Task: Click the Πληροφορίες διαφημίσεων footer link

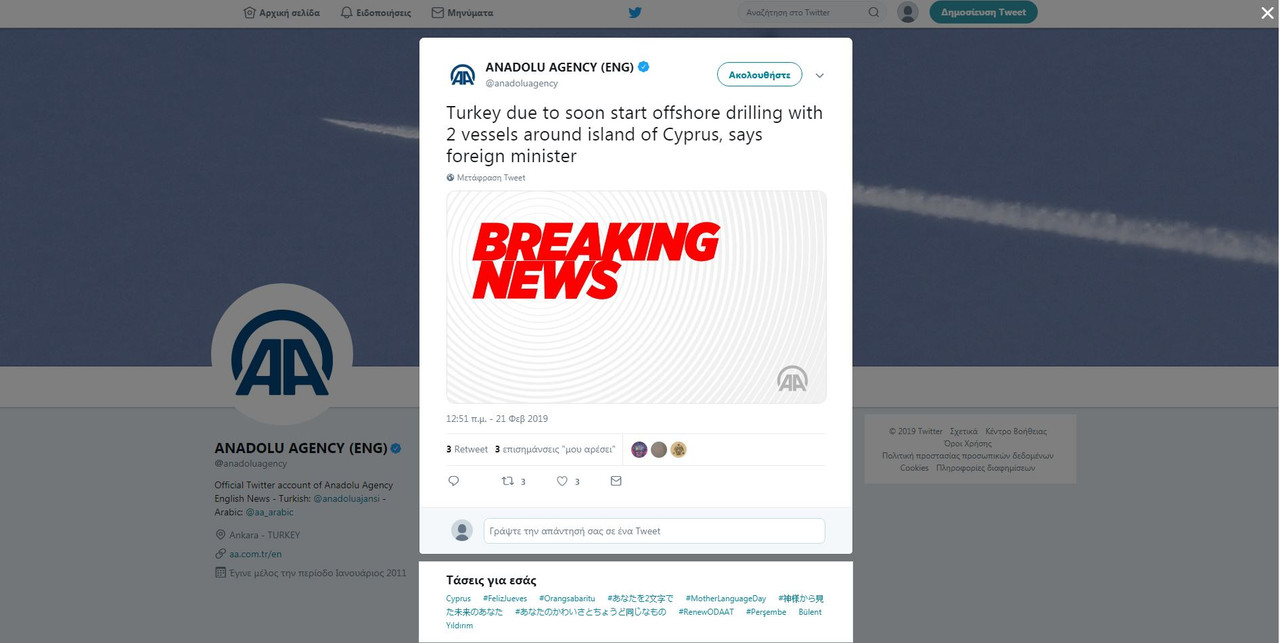Action: [x=986, y=468]
